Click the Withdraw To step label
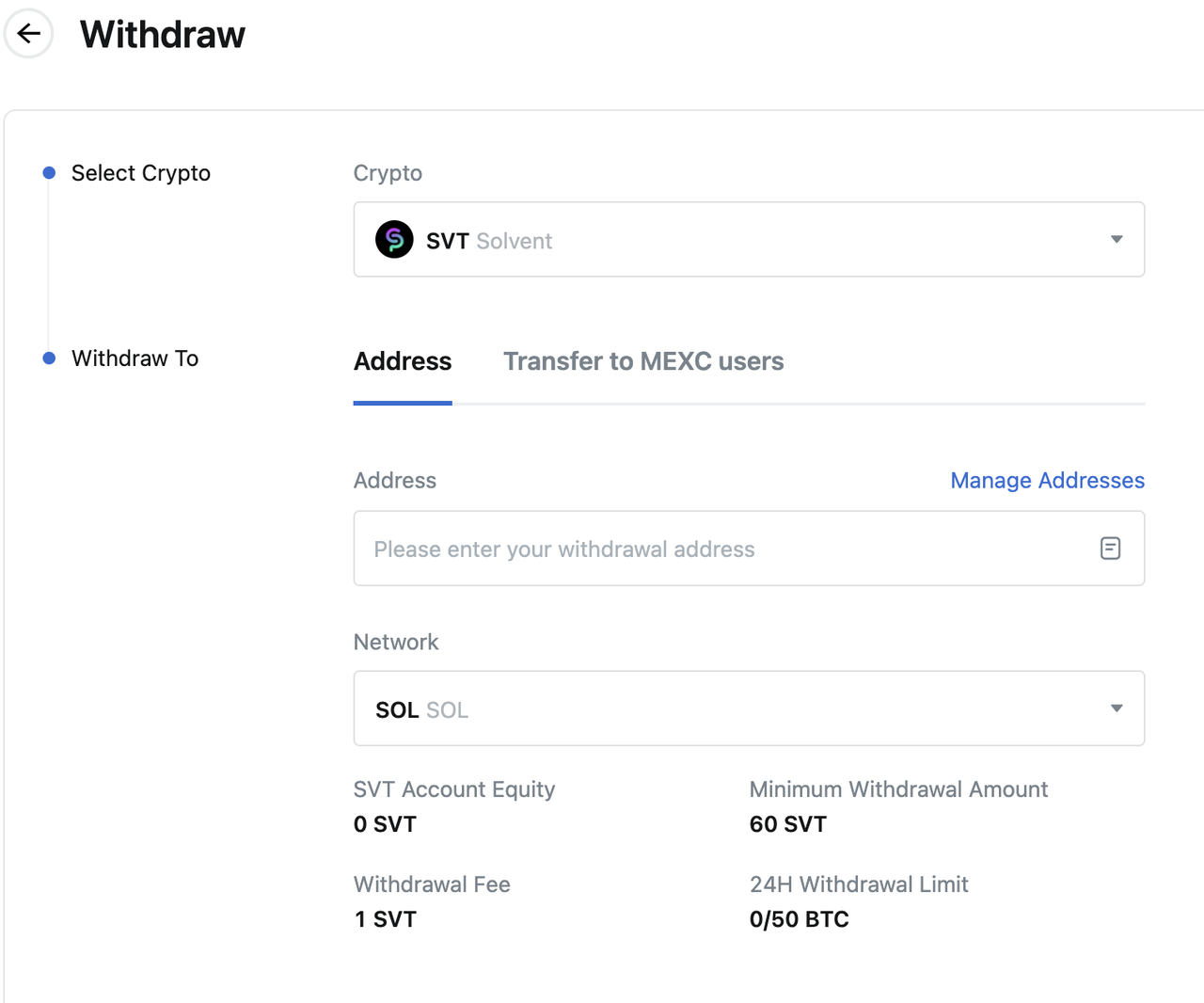Viewport: 1204px width, 1003px height. 135,358
